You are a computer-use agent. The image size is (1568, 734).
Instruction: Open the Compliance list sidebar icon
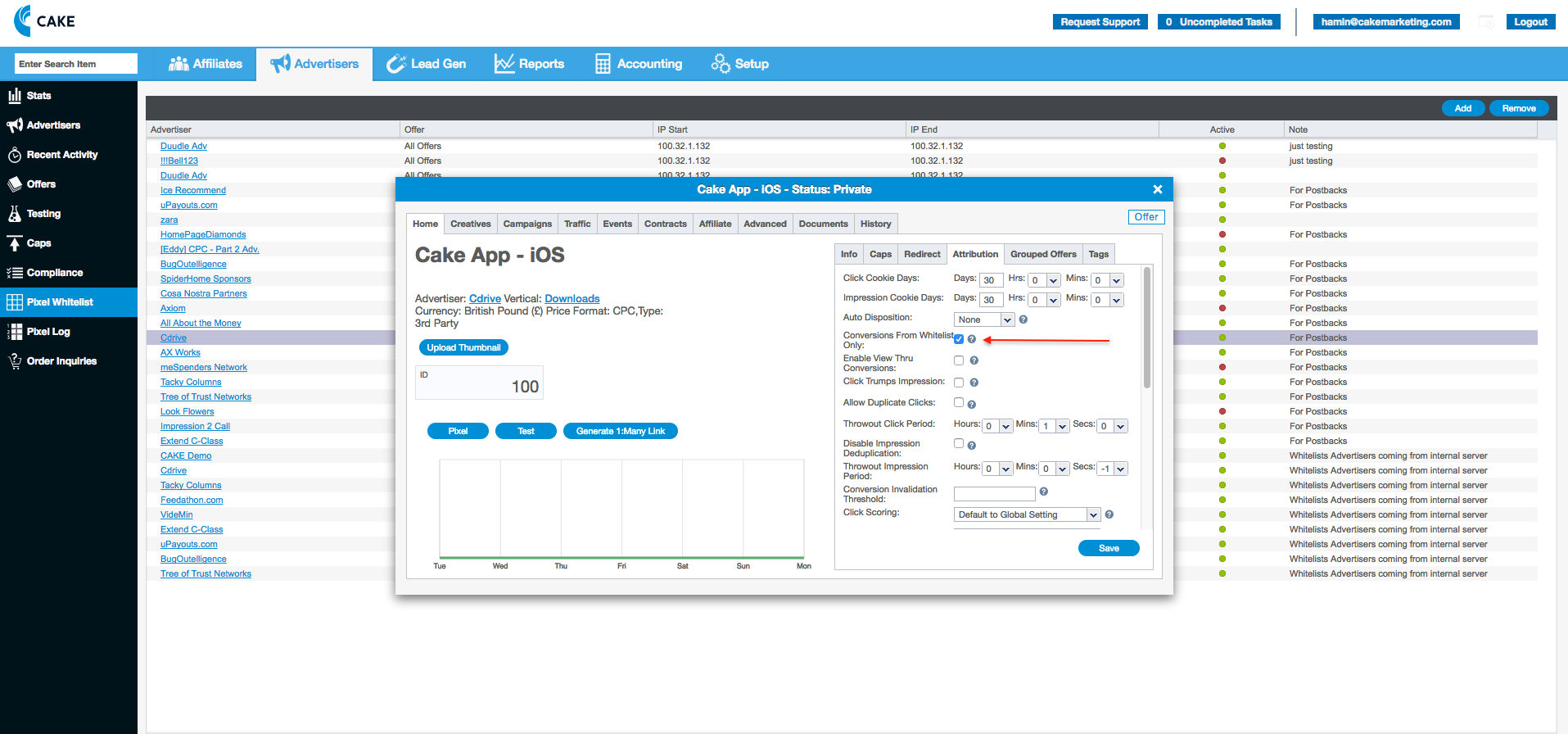pyautogui.click(x=15, y=273)
